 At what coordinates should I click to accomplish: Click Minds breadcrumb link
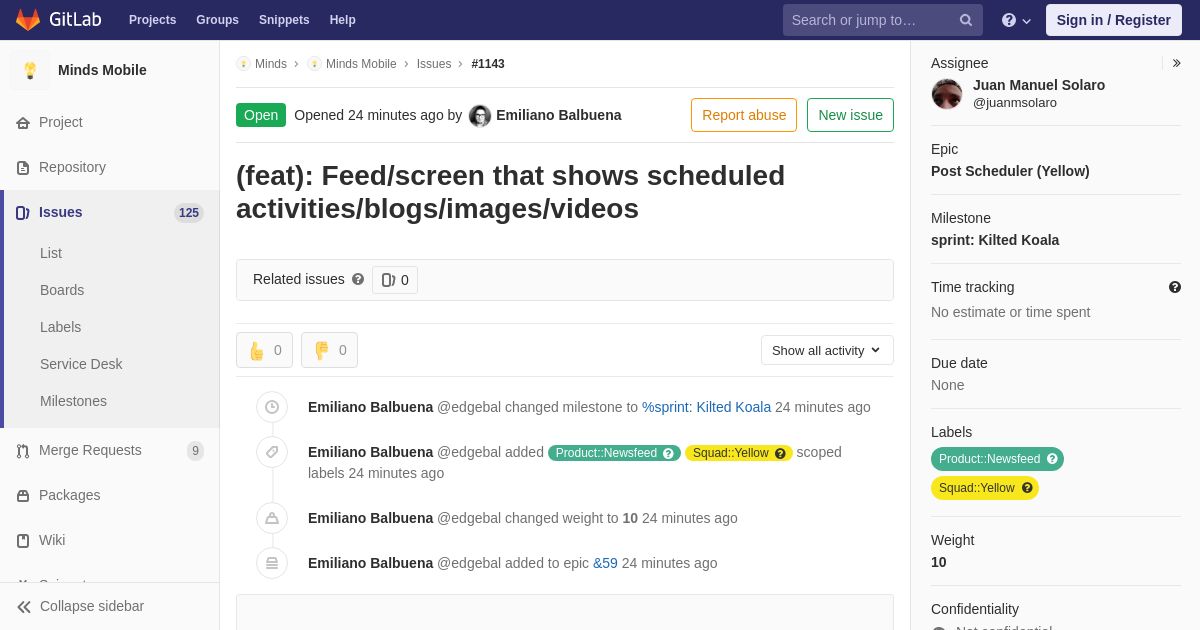(x=271, y=64)
